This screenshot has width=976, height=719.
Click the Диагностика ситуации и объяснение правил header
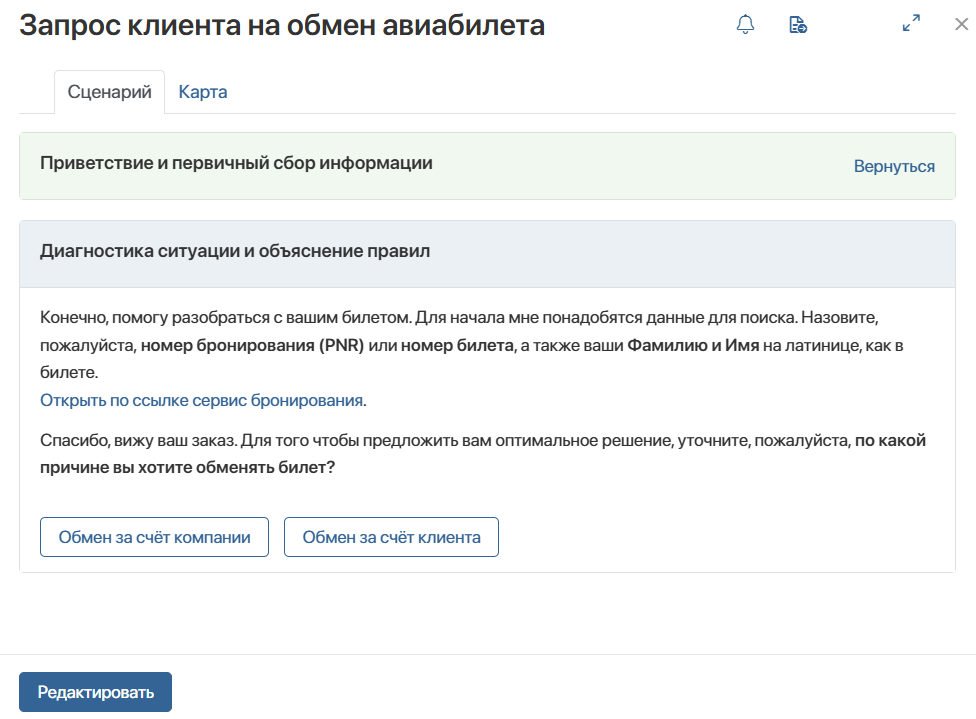(235, 251)
